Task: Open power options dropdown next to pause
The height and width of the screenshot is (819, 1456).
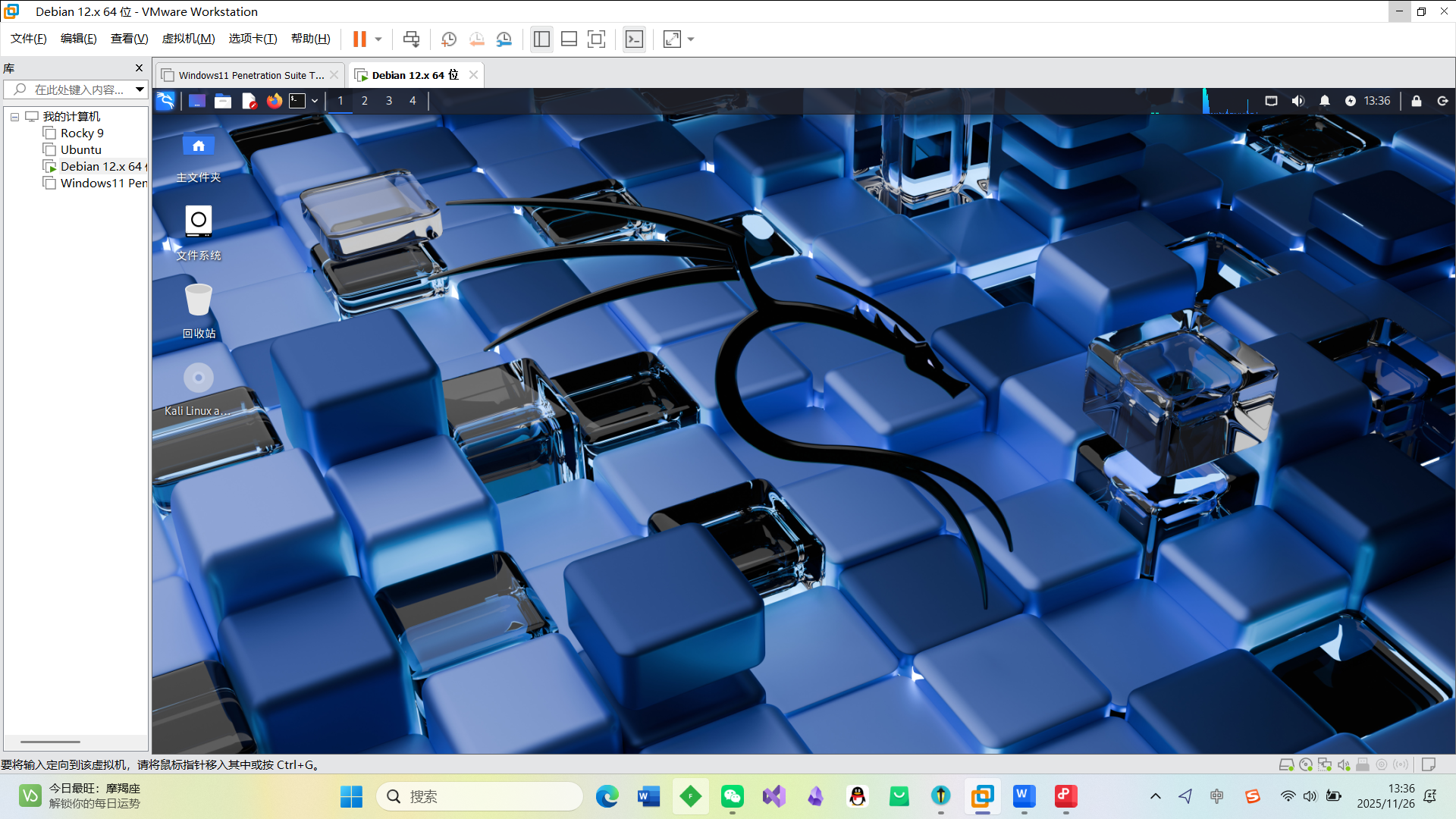Action: 378,39
